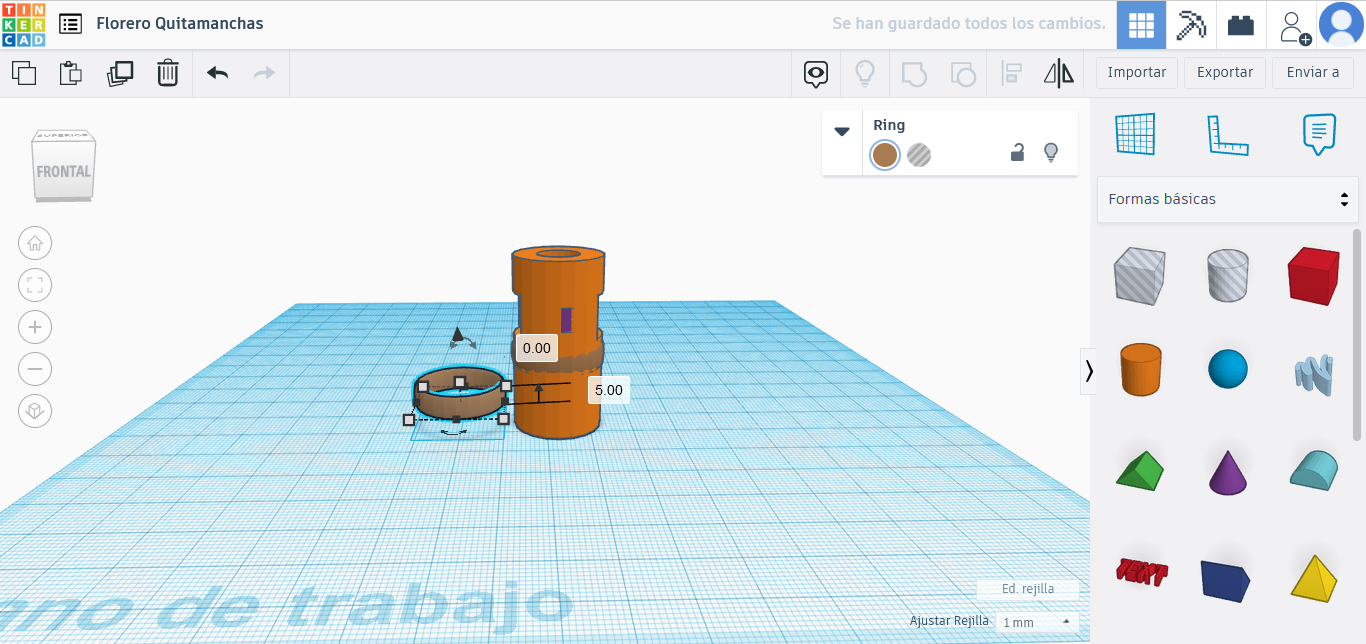
Task: Open the Blocks pickaxe mode
Action: point(1191,25)
